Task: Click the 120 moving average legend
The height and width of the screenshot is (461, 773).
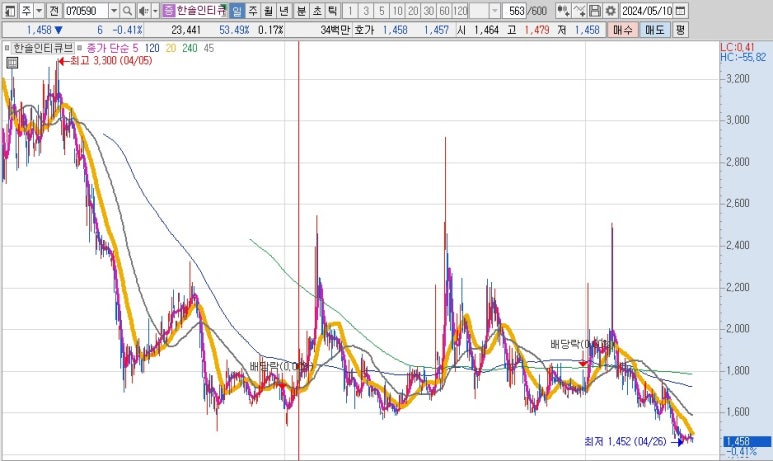Action: [x=152, y=48]
